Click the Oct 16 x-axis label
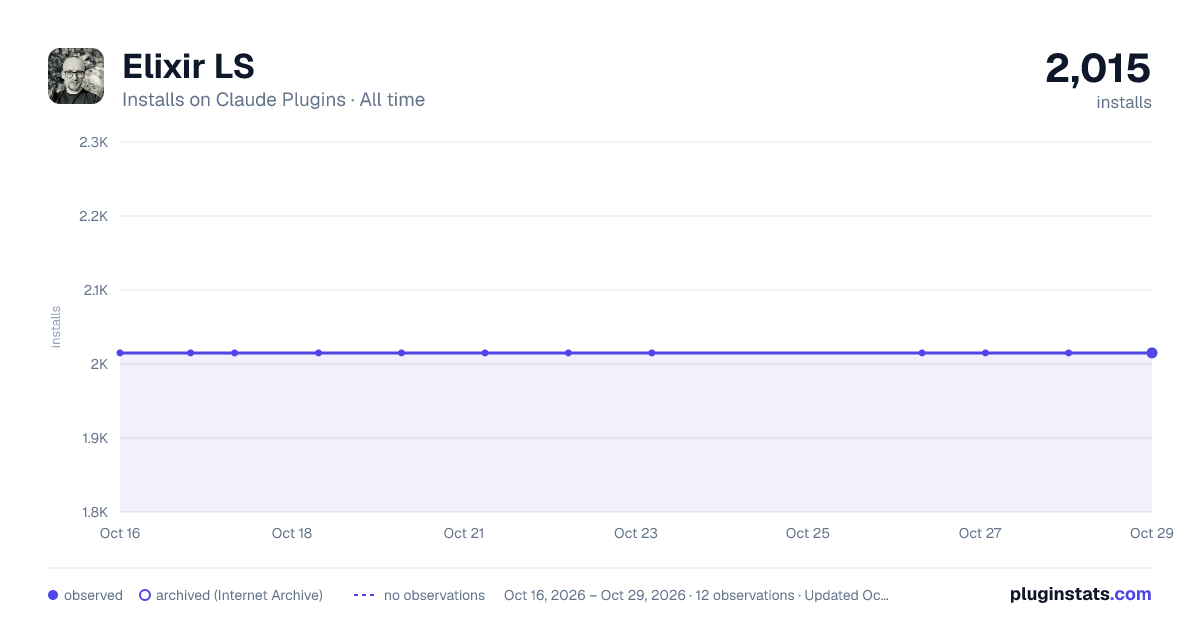This screenshot has height=630, width=1200. 120,533
